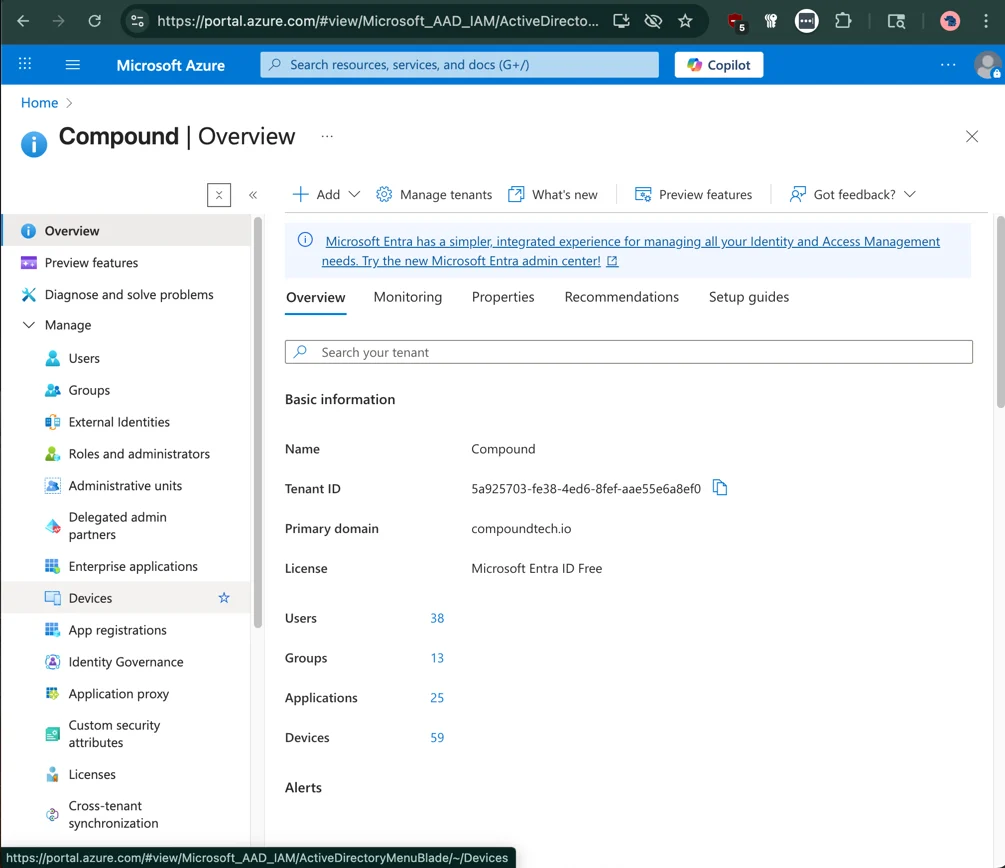
Task: Open Copilot in the top bar
Action: [x=718, y=65]
